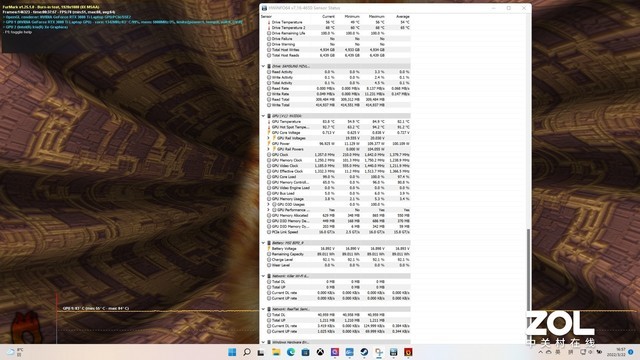
Task: Collapse the Battery sensor group
Action: point(263,243)
